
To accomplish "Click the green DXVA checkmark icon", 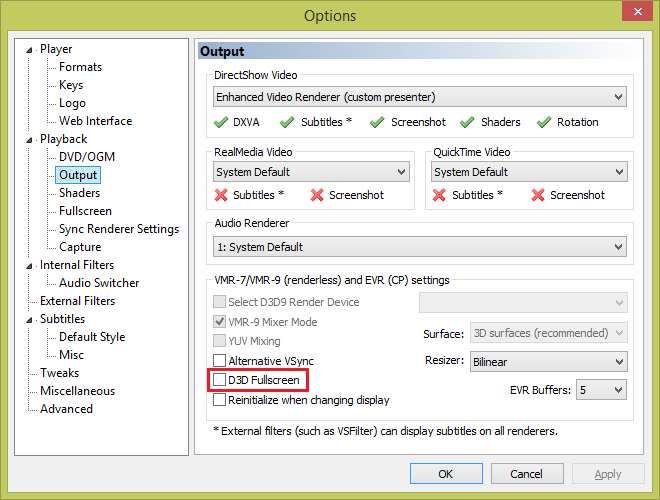I will point(222,122).
